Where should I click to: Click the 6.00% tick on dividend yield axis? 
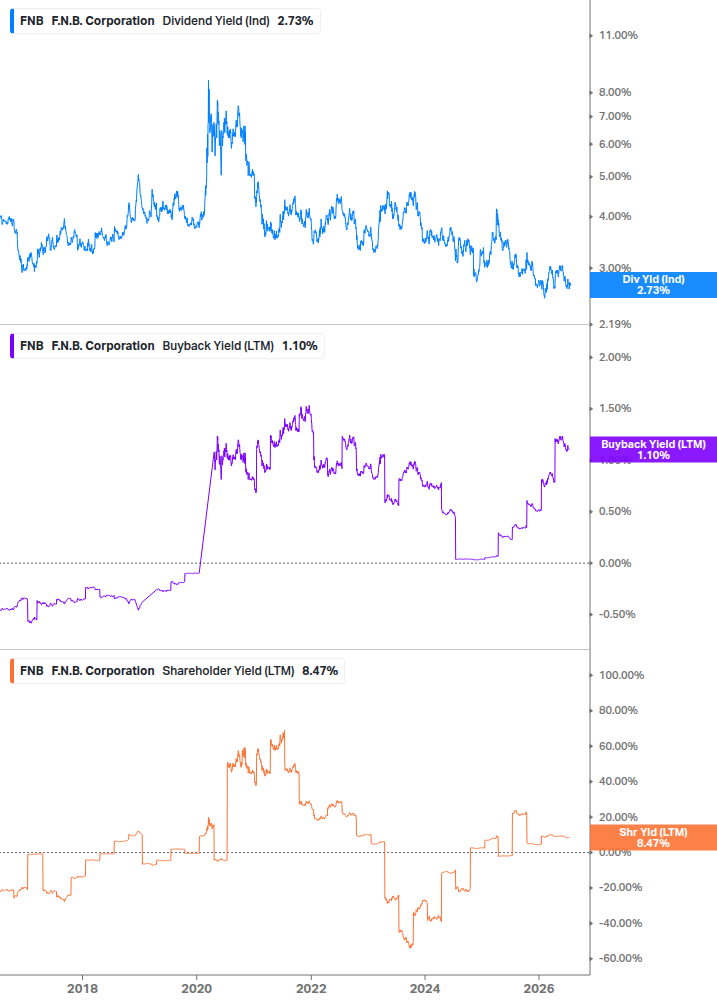615,145
